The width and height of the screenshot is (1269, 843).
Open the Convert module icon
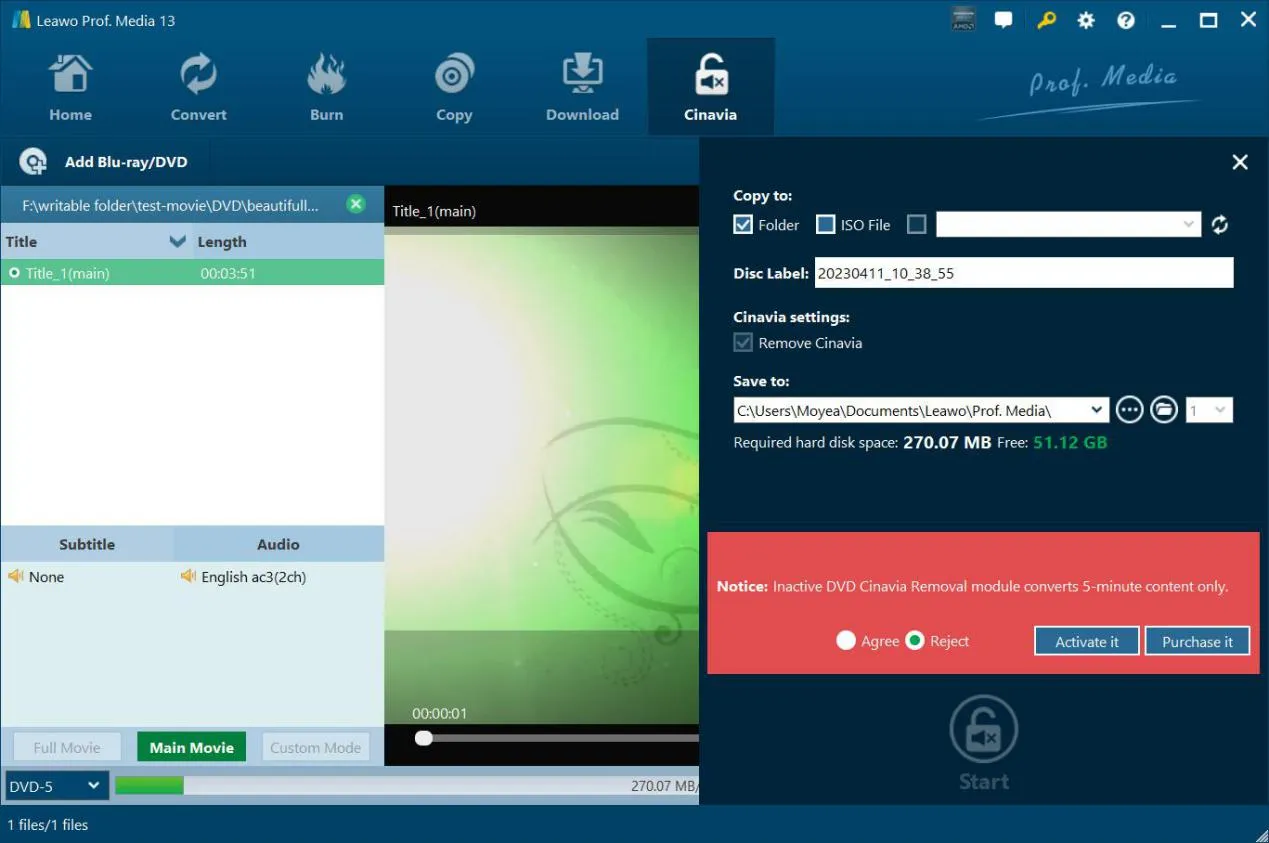tap(198, 76)
